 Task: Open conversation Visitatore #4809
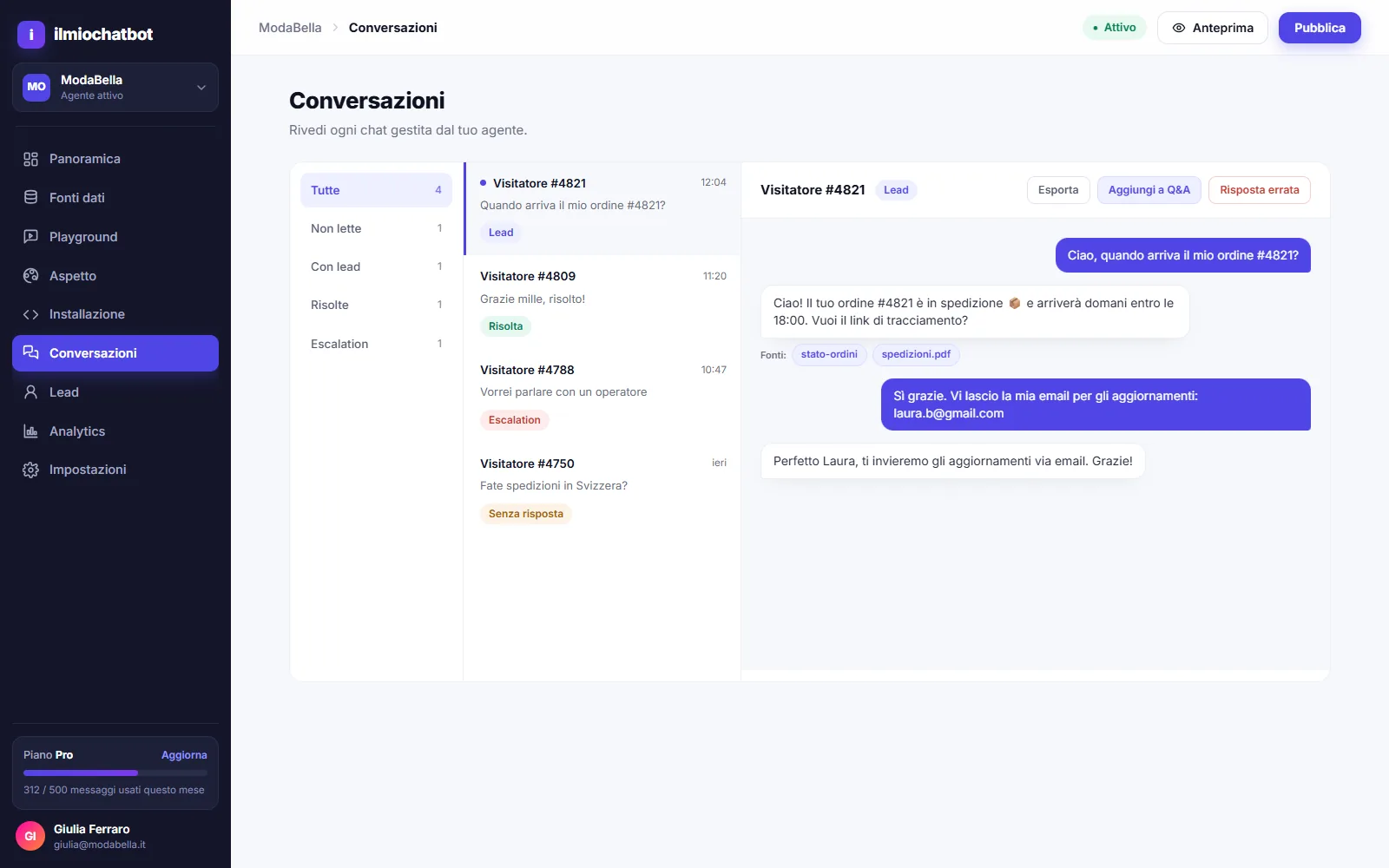(602, 302)
